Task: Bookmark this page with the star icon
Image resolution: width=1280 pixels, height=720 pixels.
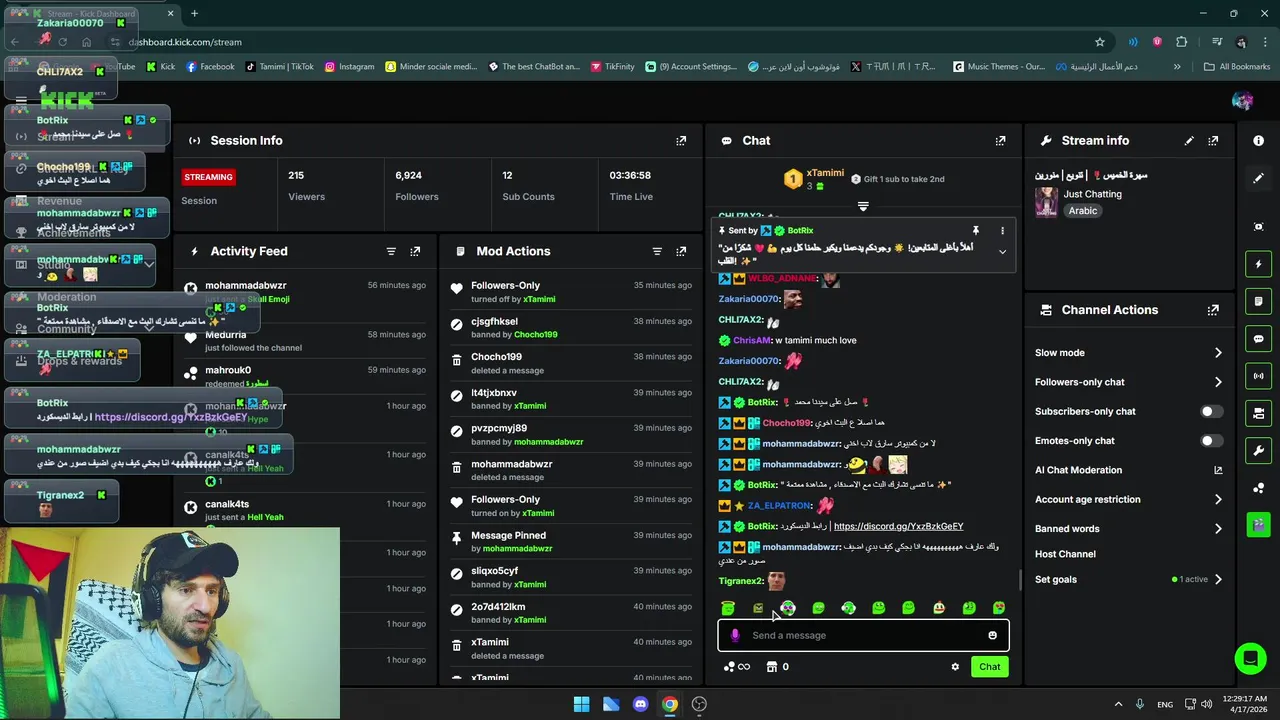Action: (1100, 42)
